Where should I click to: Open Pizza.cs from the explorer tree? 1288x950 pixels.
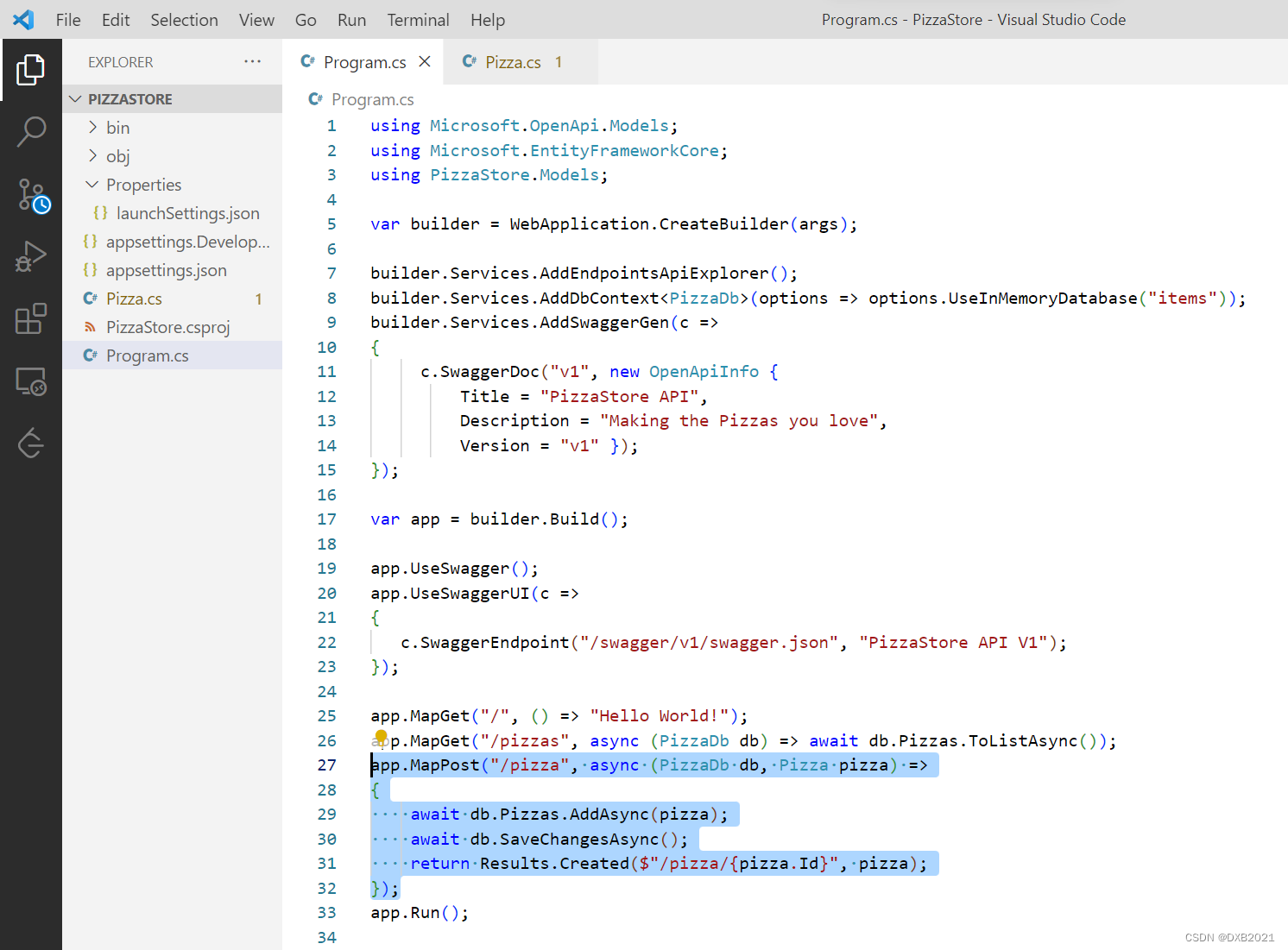click(173, 299)
